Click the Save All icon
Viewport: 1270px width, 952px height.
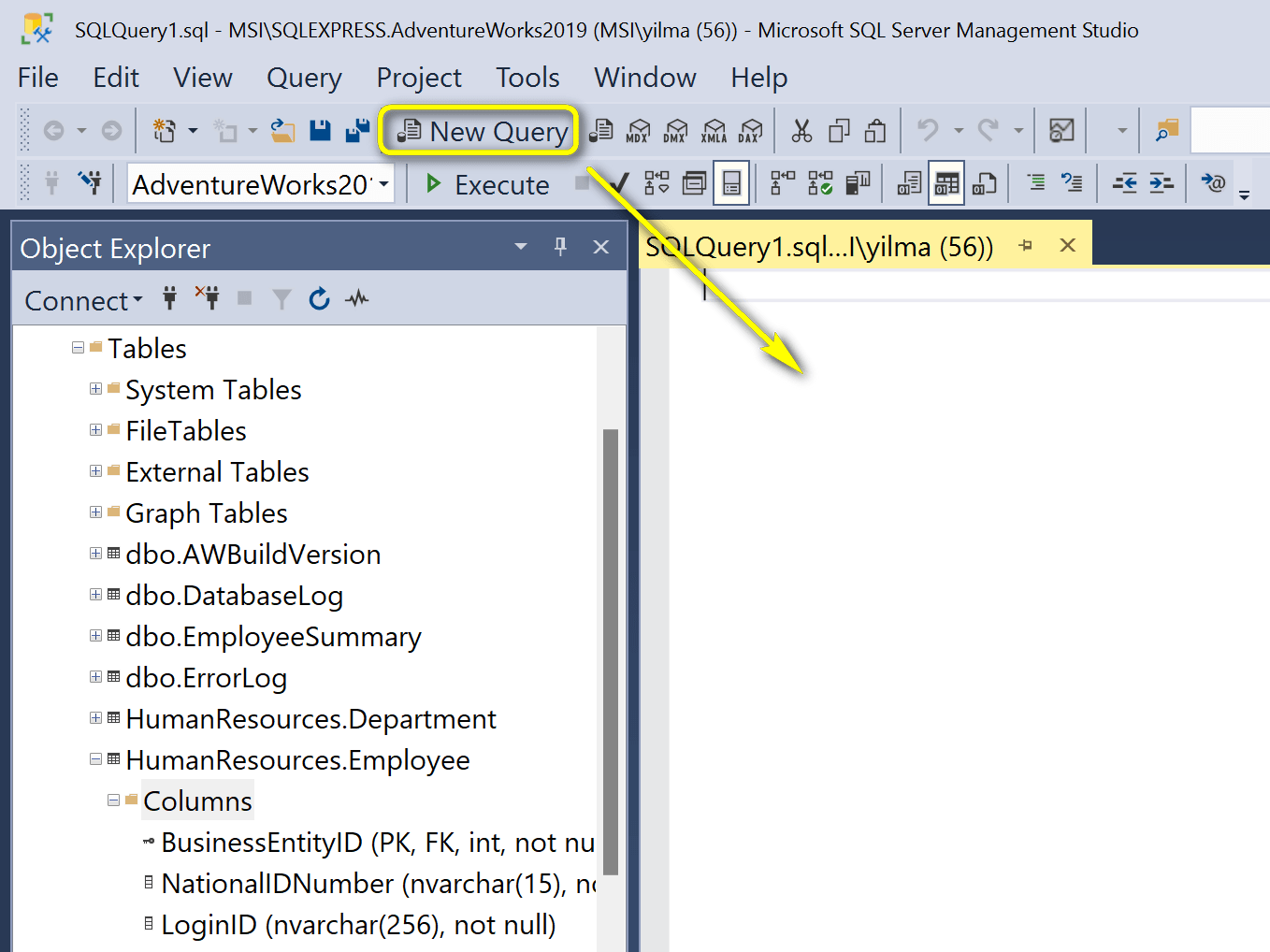click(x=357, y=131)
